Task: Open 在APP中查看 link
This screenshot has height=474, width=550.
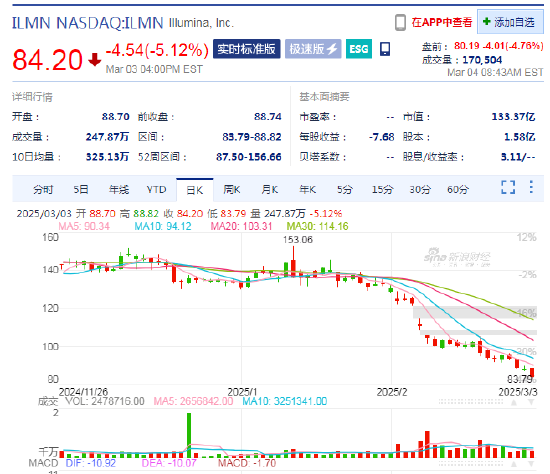Action: [x=442, y=22]
